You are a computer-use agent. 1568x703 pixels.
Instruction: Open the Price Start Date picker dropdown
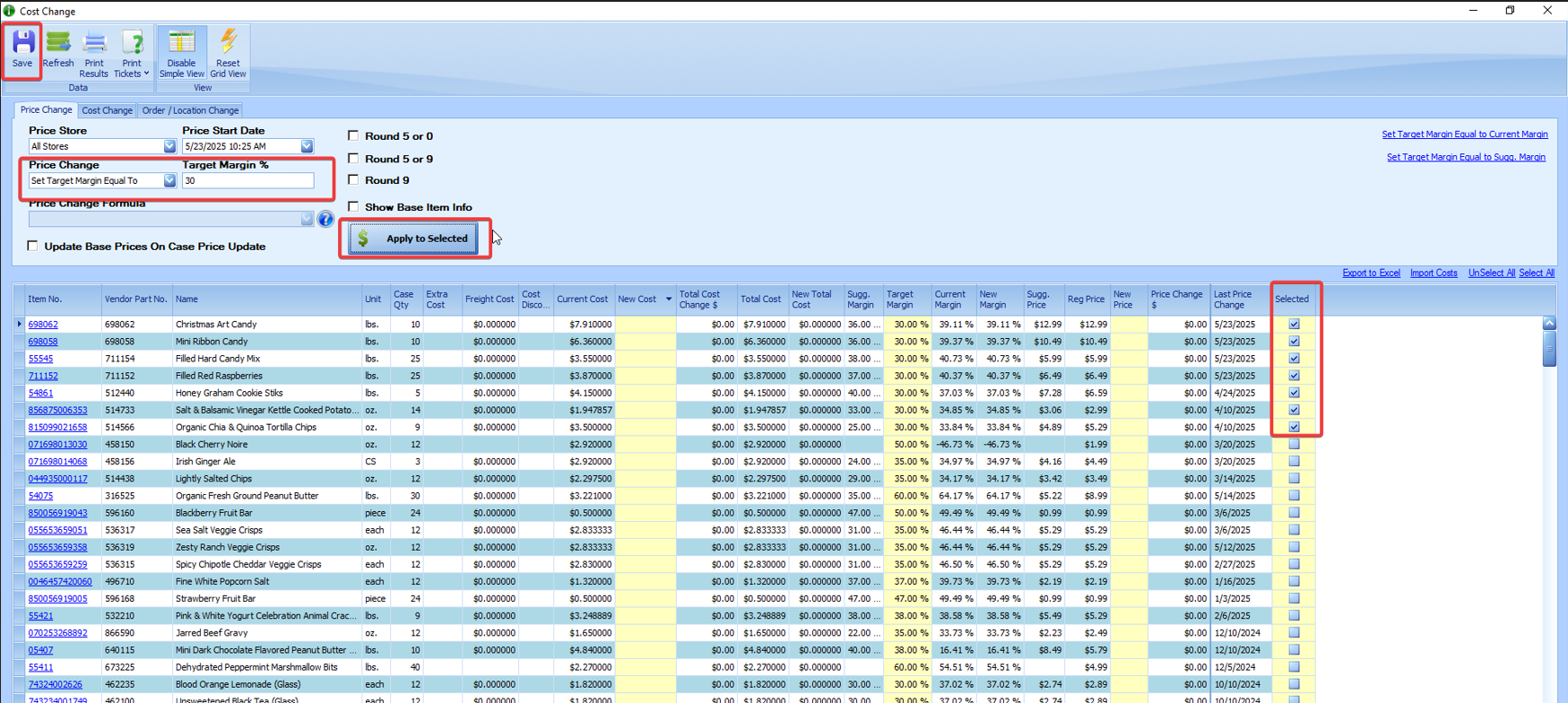click(x=307, y=146)
